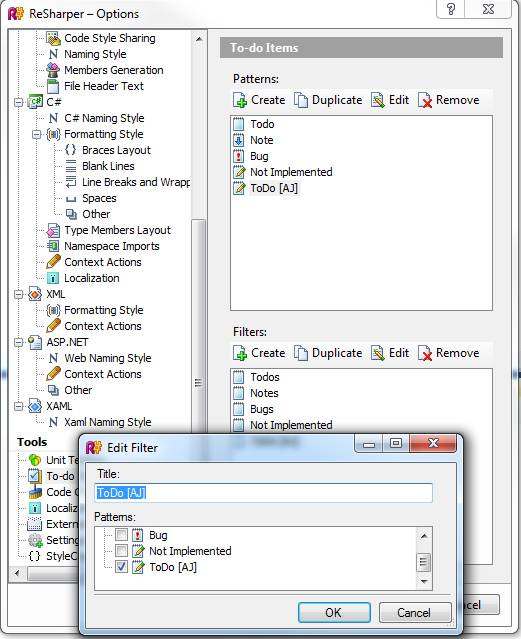The height and width of the screenshot is (639, 521).
Task: Open Naming Style options page
Action: click(x=86, y=54)
